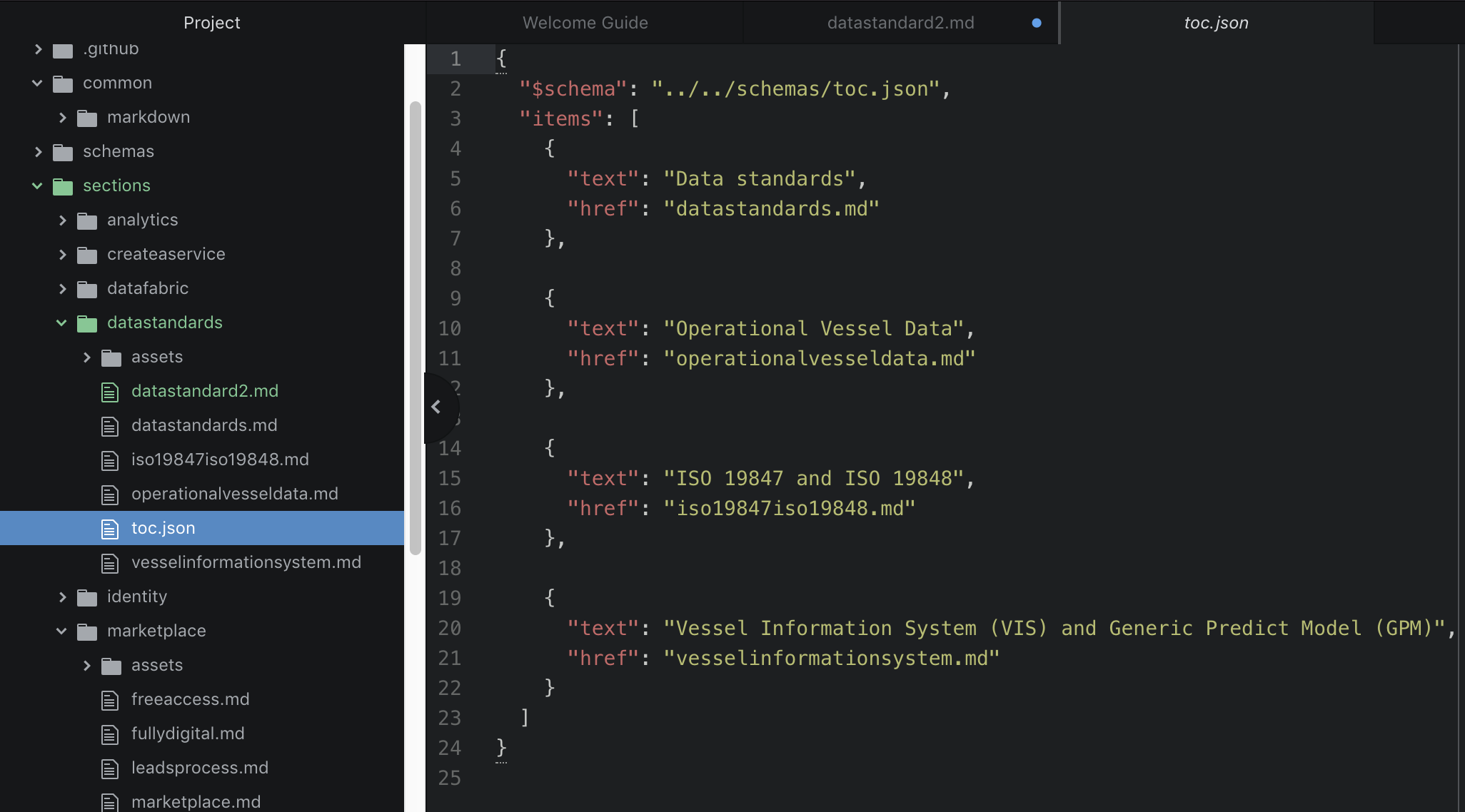
Task: Expand the identity folder chevron
Action: (62, 597)
